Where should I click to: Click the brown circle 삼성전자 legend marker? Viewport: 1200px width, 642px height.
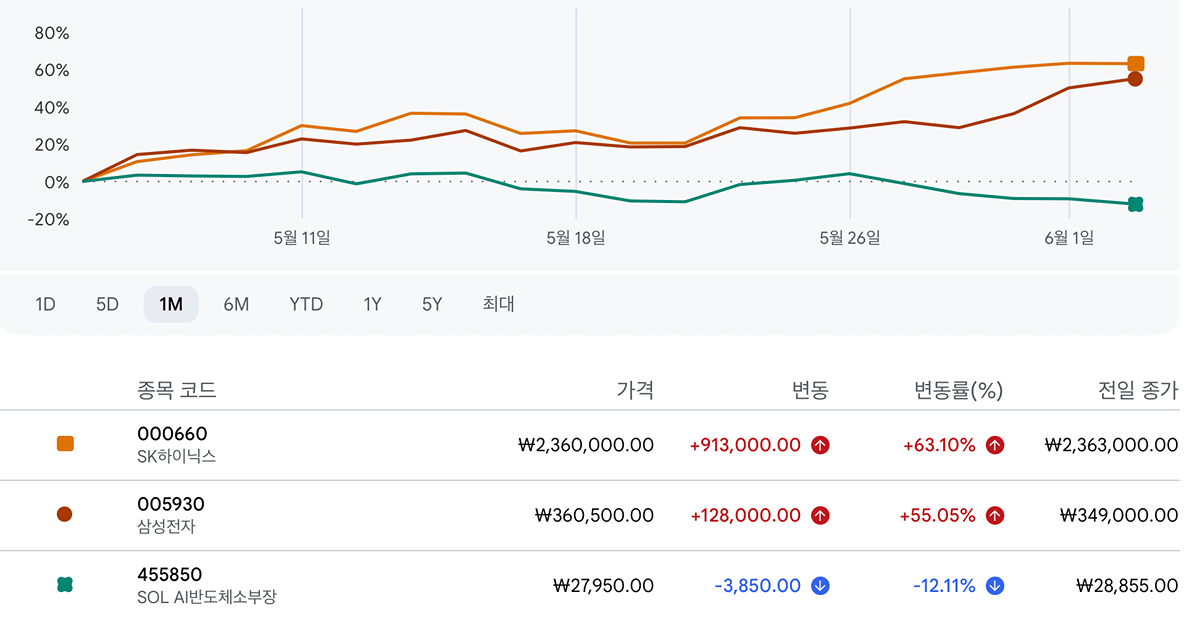pyautogui.click(x=65, y=514)
